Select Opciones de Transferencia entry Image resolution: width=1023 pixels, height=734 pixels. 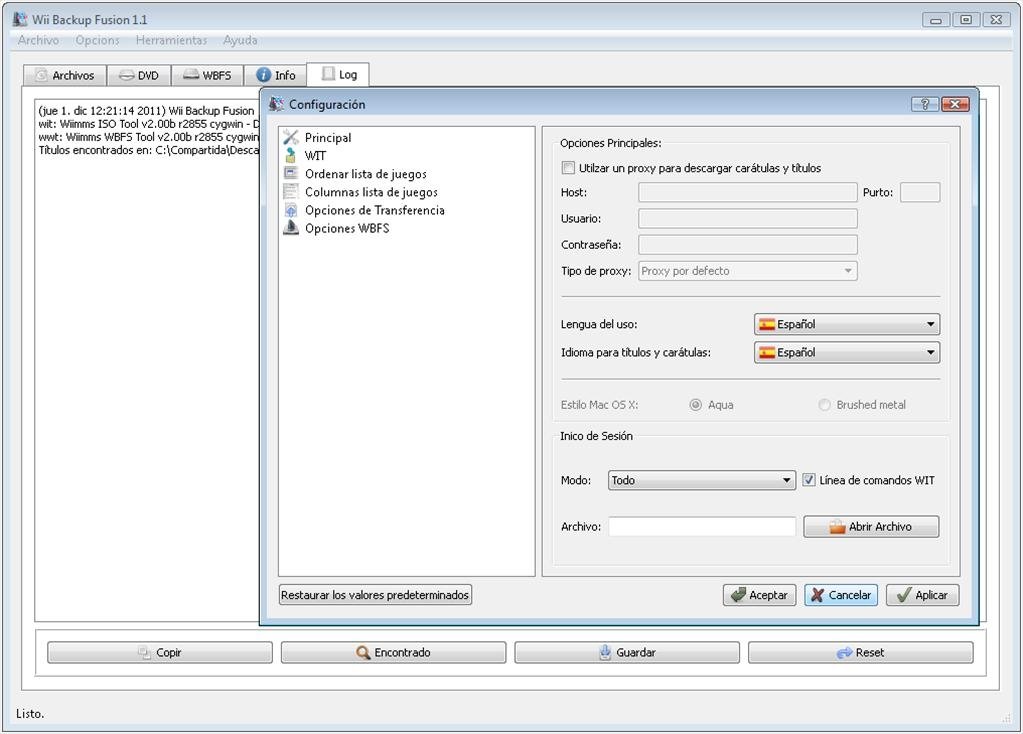(374, 210)
